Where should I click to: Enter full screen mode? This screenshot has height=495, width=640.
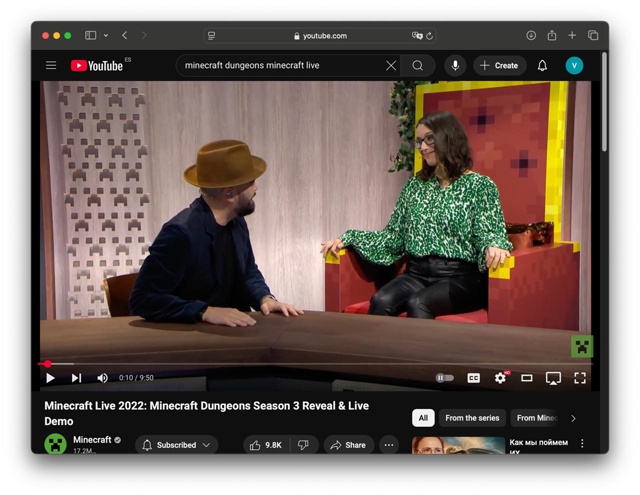tap(580, 378)
